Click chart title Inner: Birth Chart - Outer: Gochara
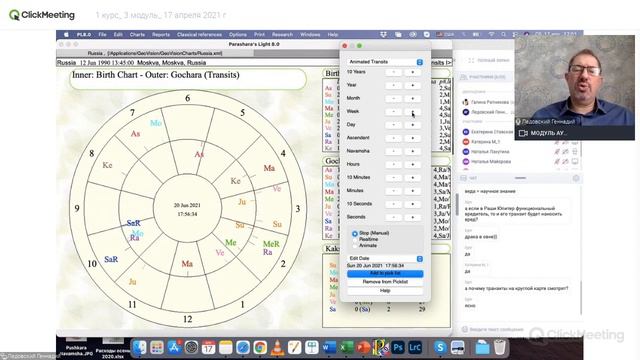Viewport: 640px width, 360px height. tap(156, 75)
